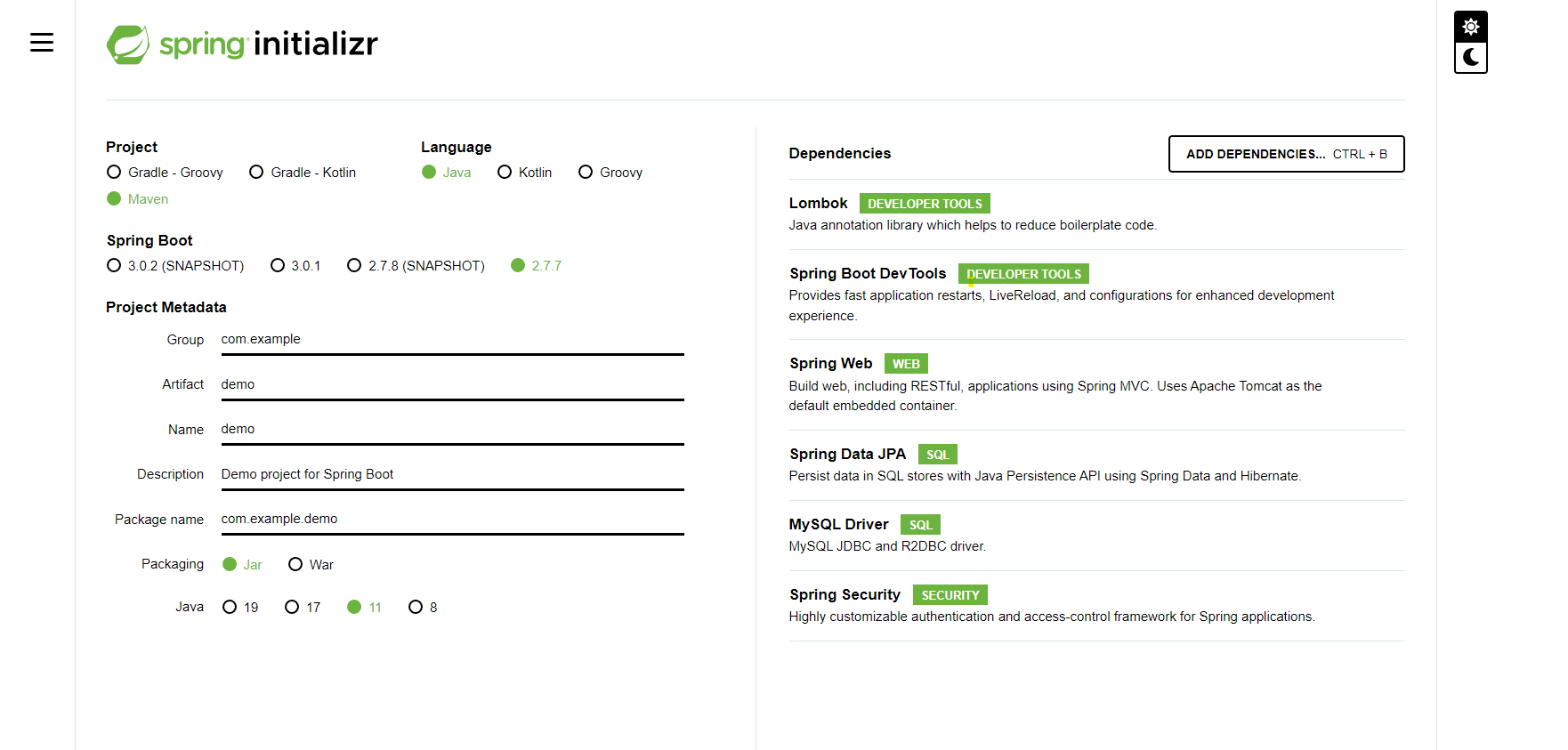1568x750 pixels.
Task: Click the Spring Initializr logo
Action: pos(242,44)
